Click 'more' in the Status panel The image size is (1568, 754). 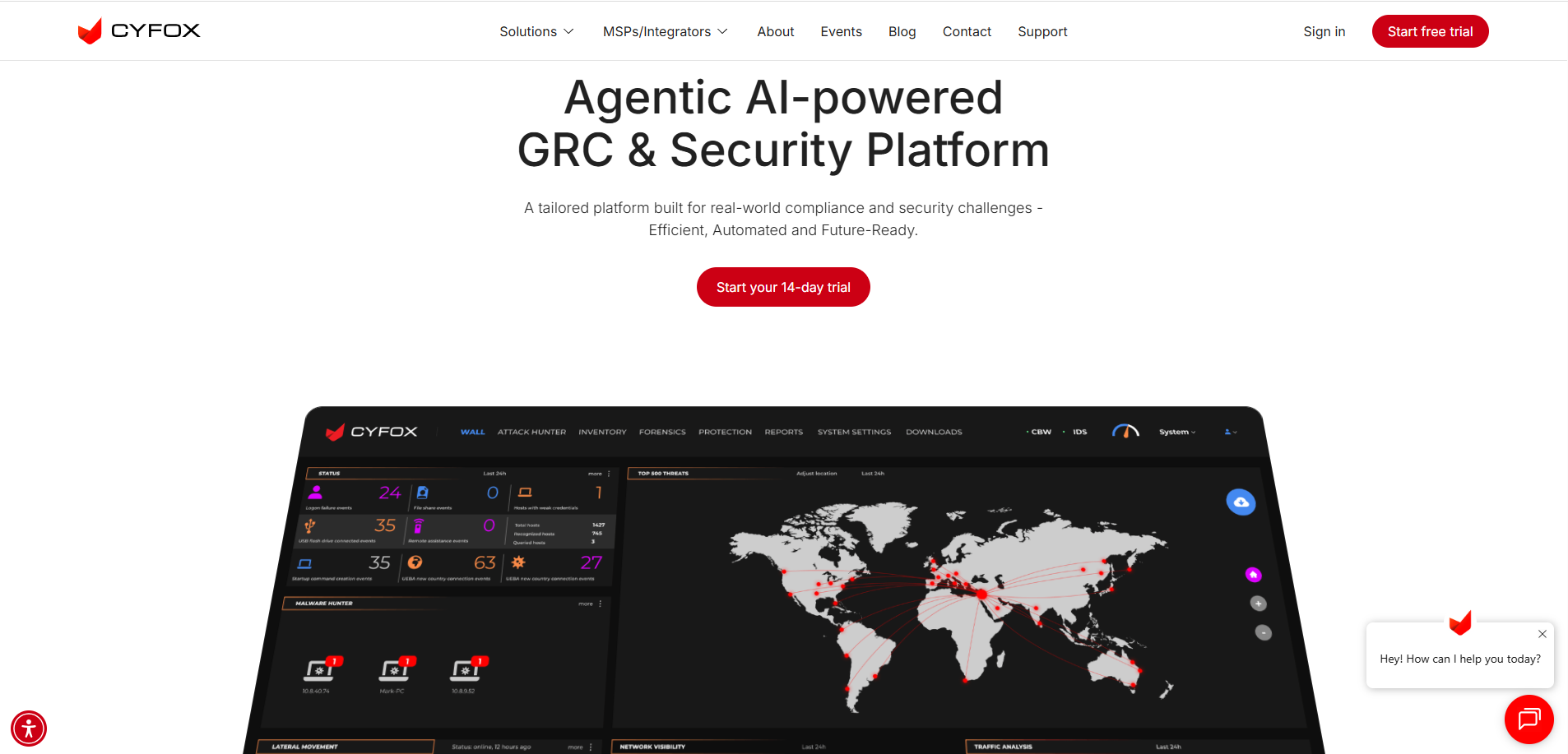tap(595, 474)
